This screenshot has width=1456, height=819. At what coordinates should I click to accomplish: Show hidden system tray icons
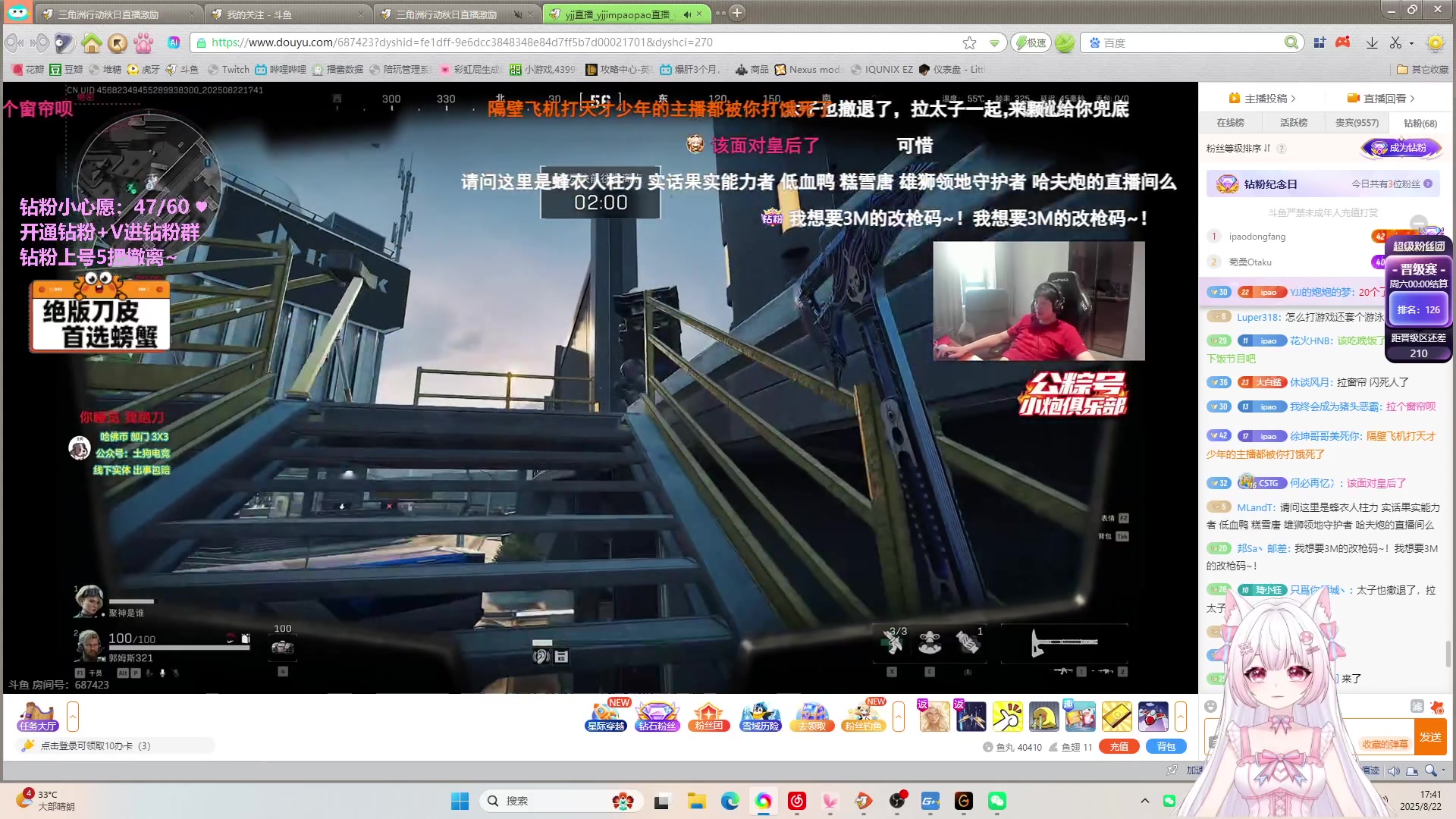1145,801
